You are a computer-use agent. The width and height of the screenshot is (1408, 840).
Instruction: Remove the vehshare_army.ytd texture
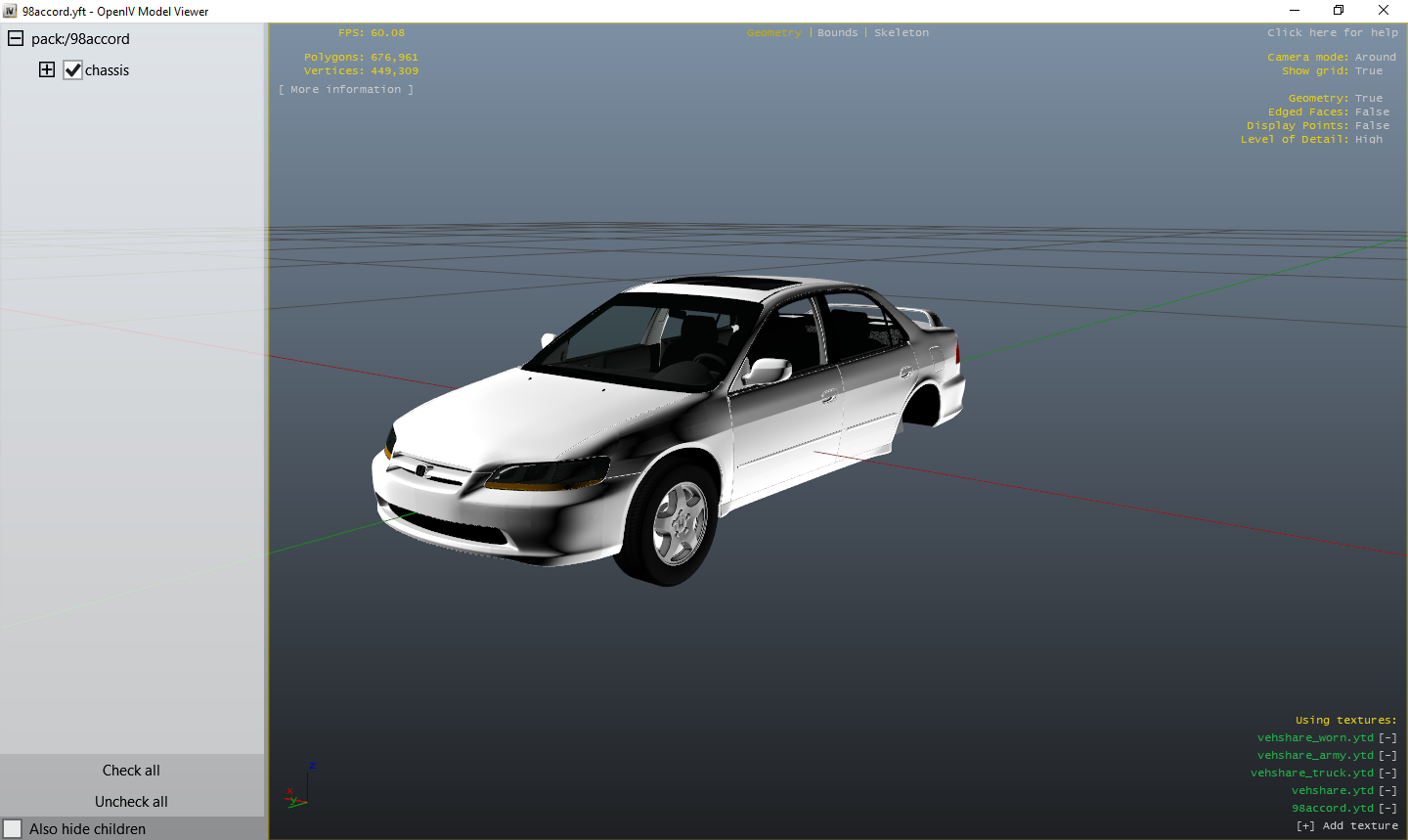pyautogui.click(x=1387, y=755)
